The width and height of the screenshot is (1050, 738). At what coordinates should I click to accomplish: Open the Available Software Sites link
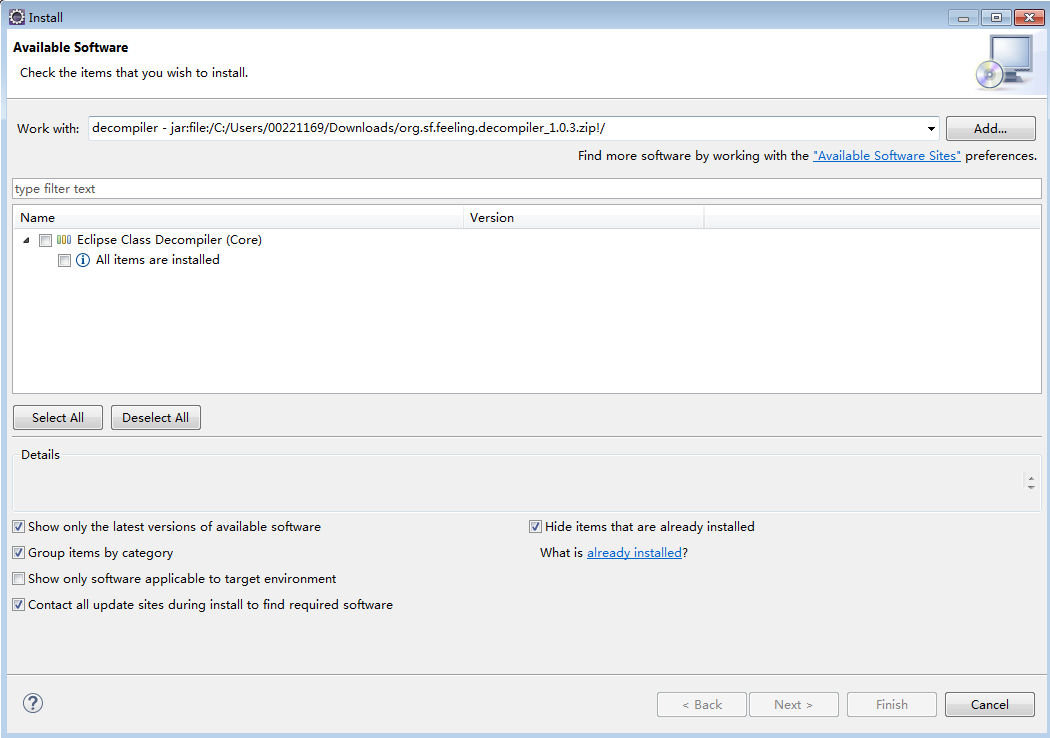[887, 155]
